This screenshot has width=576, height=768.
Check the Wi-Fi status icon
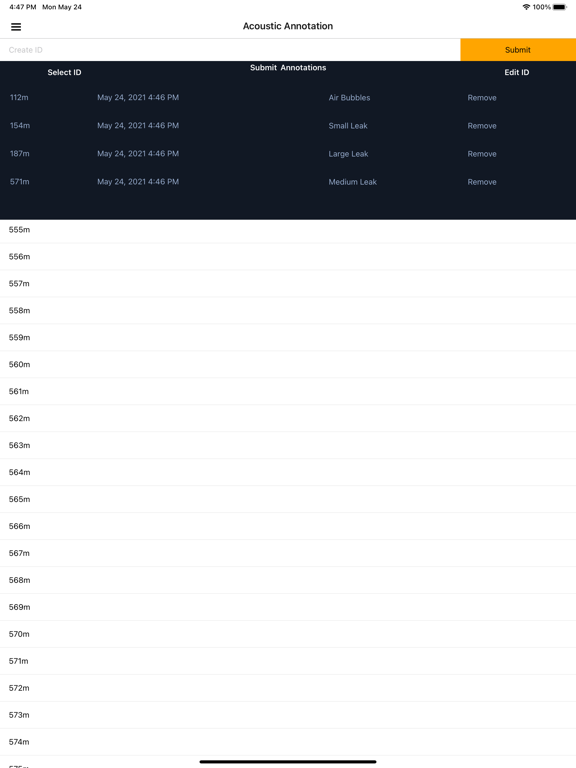(x=526, y=7)
